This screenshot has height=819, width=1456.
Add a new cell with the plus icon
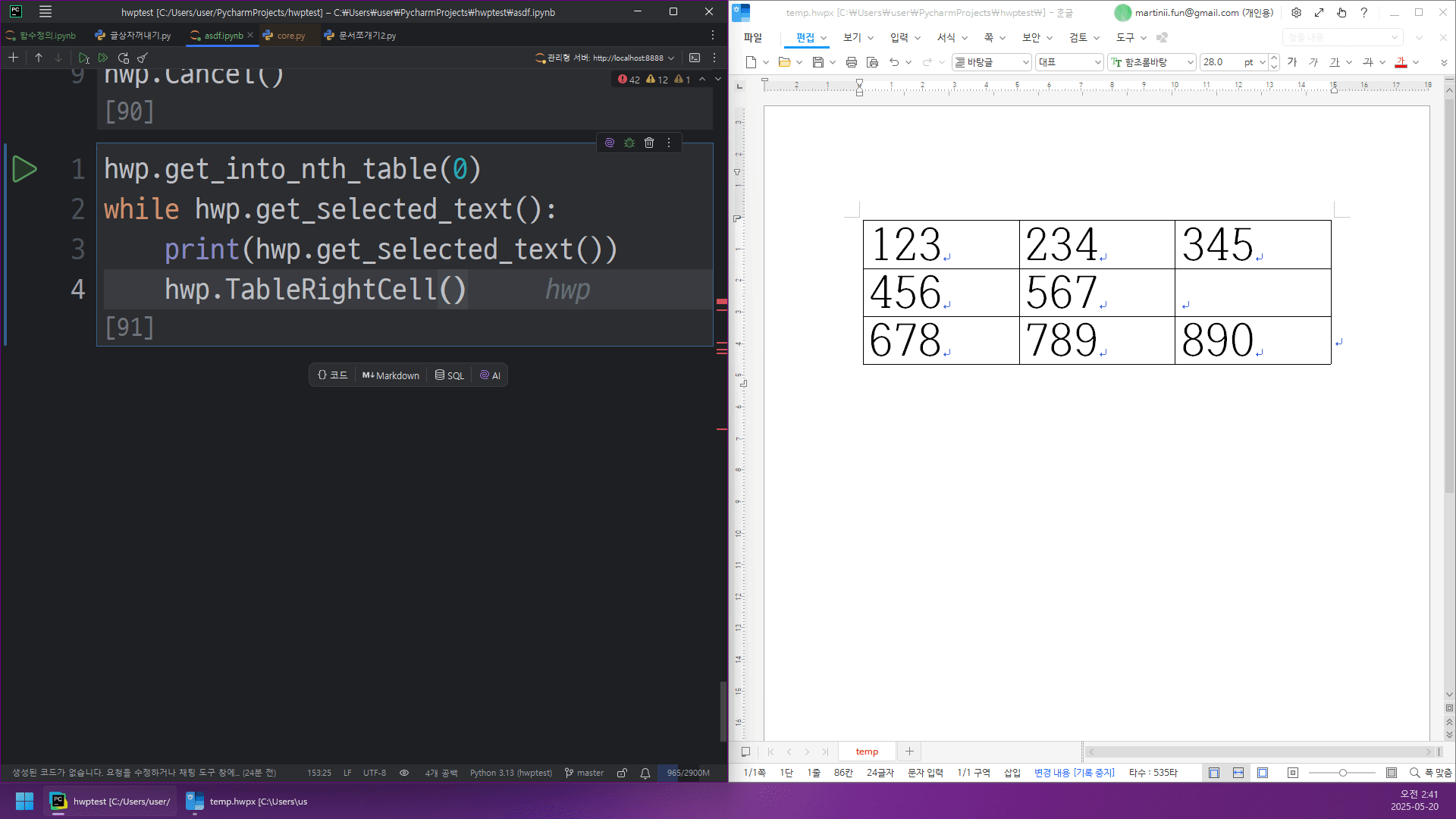coord(13,58)
